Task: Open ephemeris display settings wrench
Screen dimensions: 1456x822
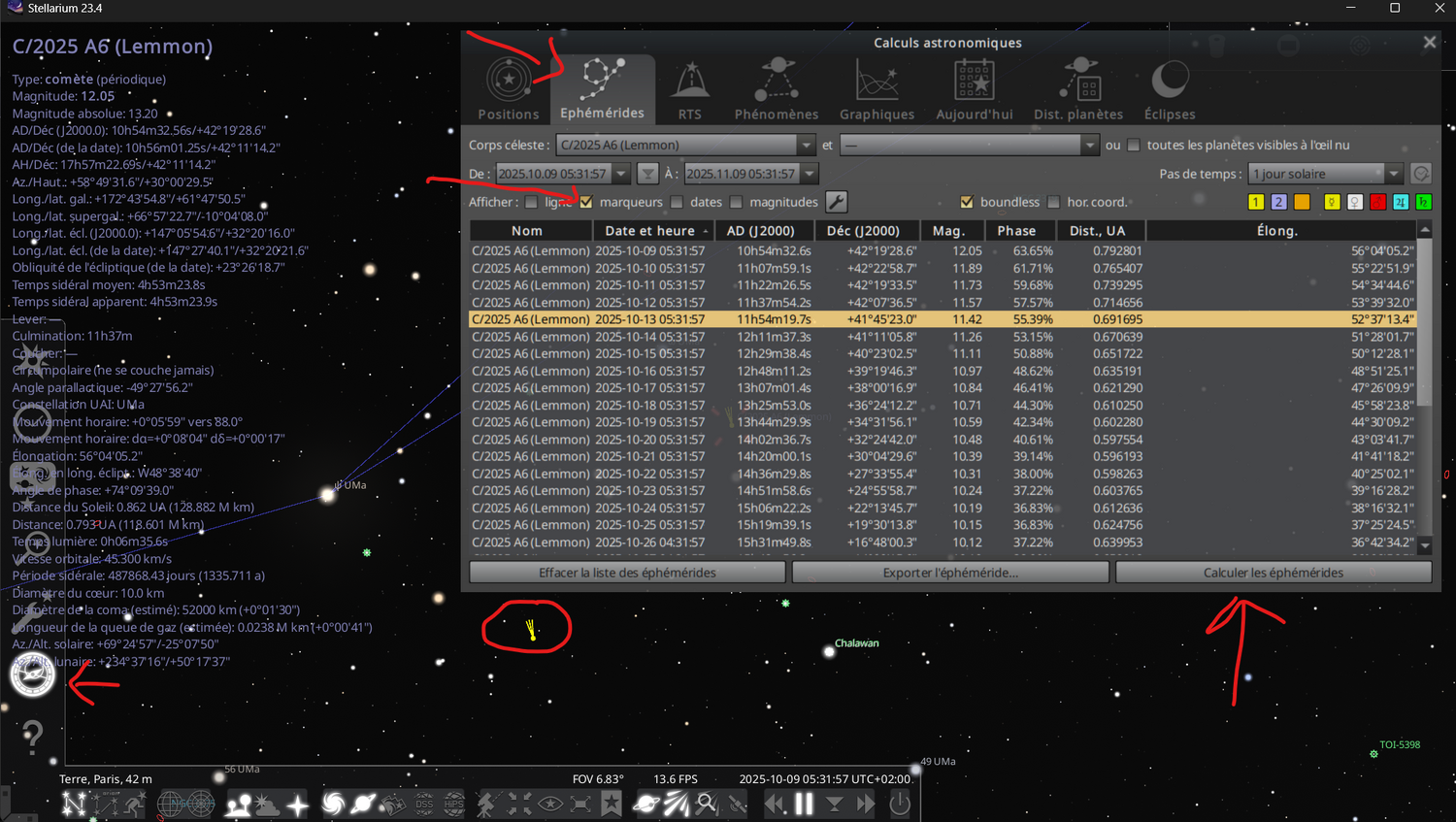Action: coord(836,202)
